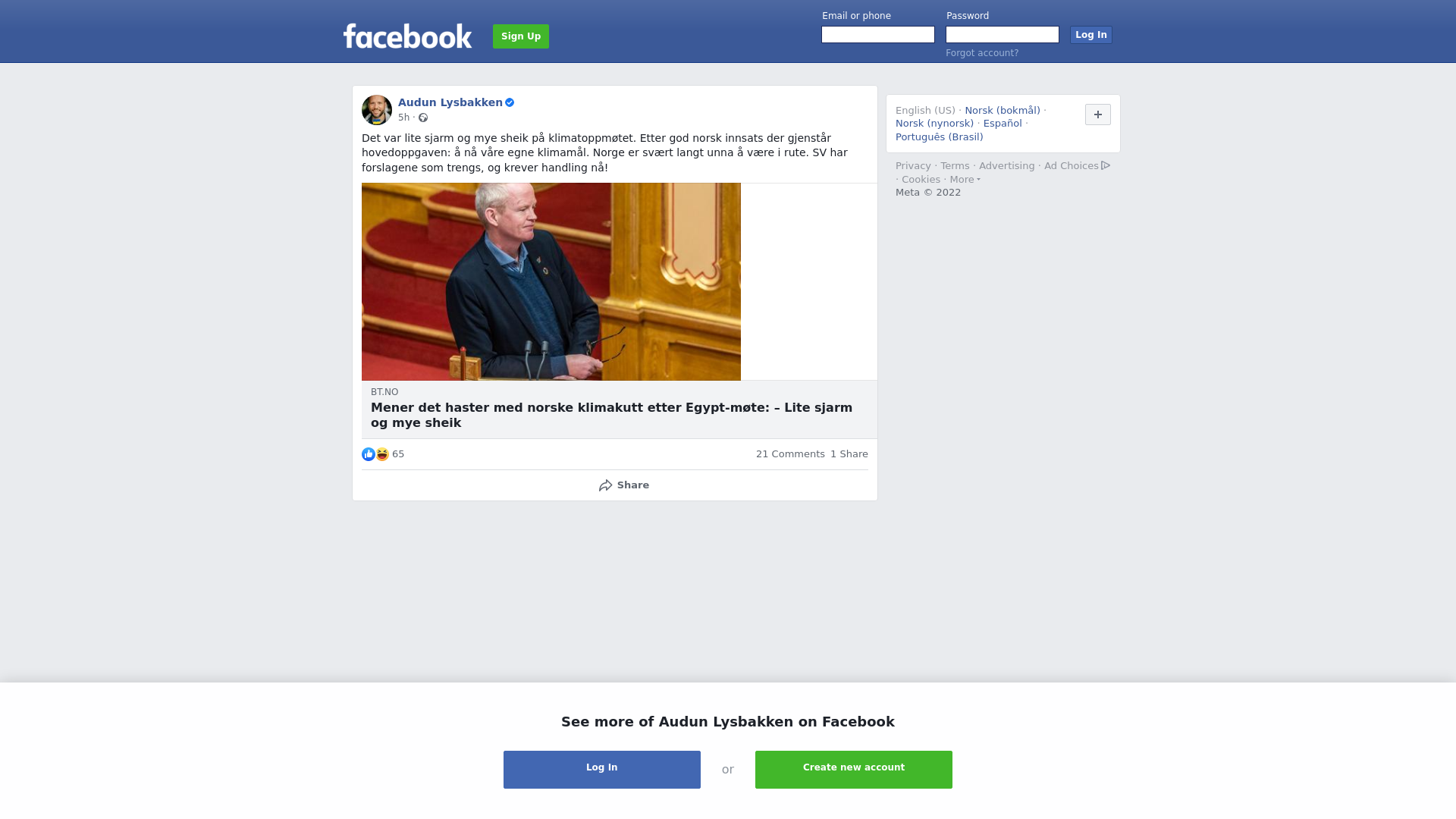Click the Ad Choices triangle icon
Viewport: 1456px width, 819px height.
(x=1106, y=165)
